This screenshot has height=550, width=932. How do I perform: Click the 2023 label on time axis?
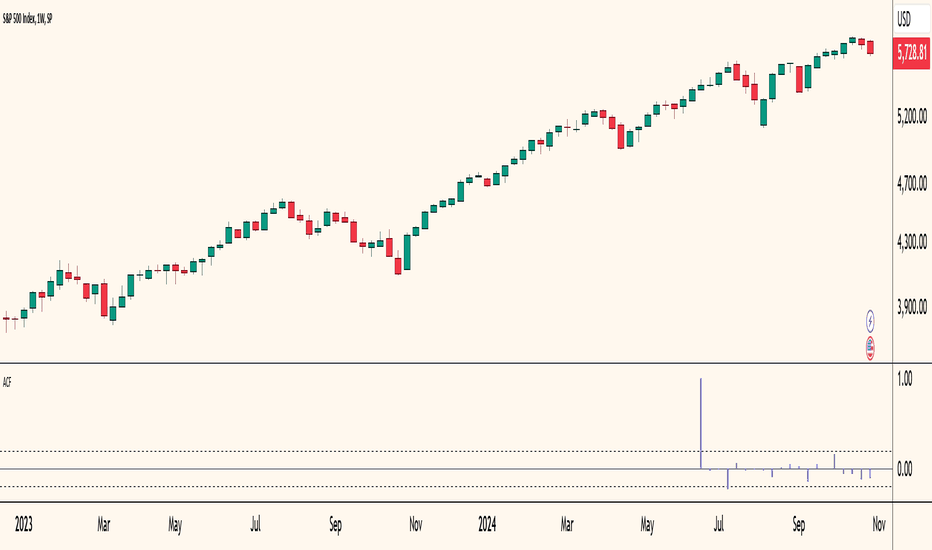point(24,524)
